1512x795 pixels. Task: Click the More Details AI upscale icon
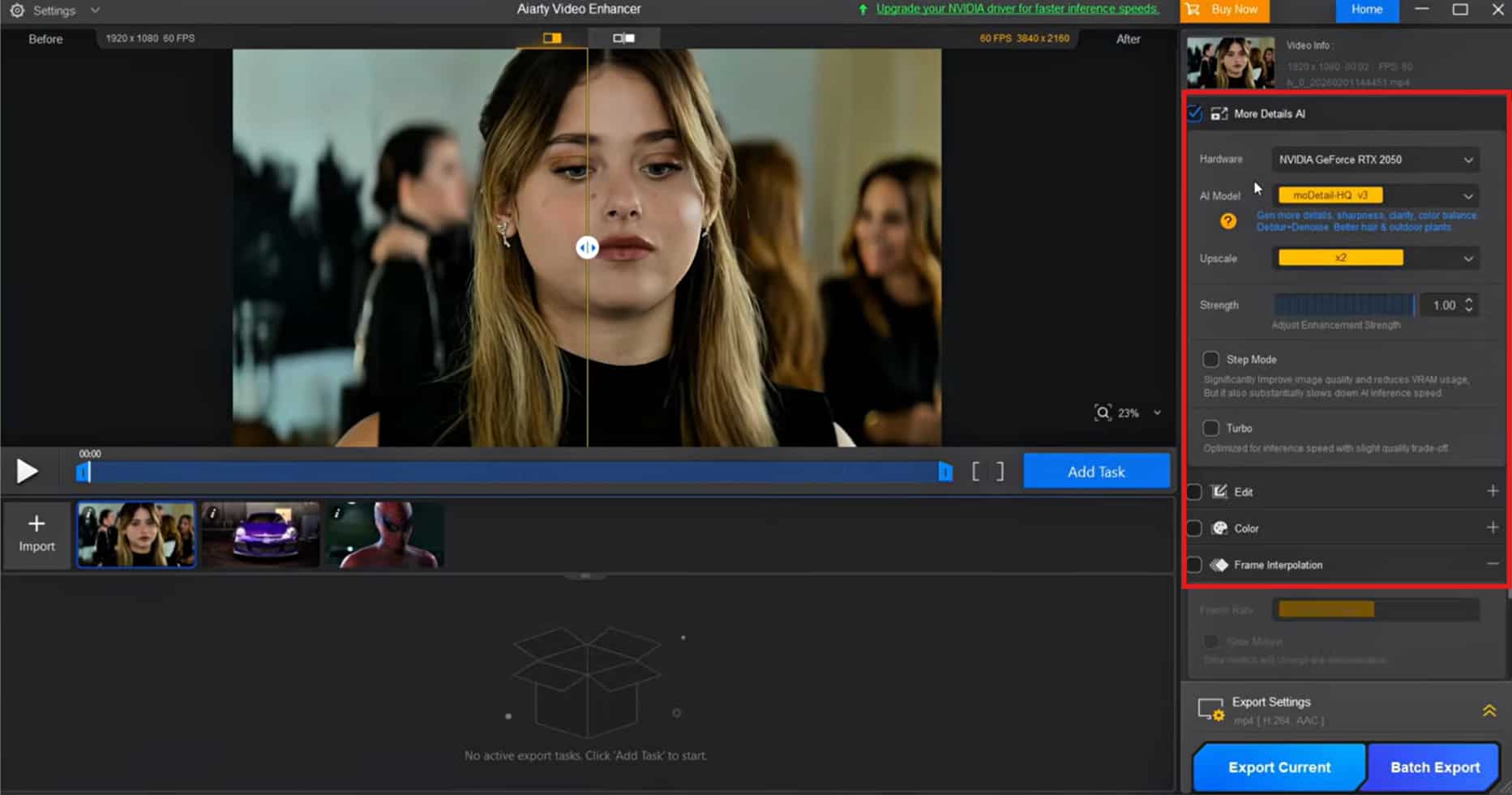(1219, 113)
